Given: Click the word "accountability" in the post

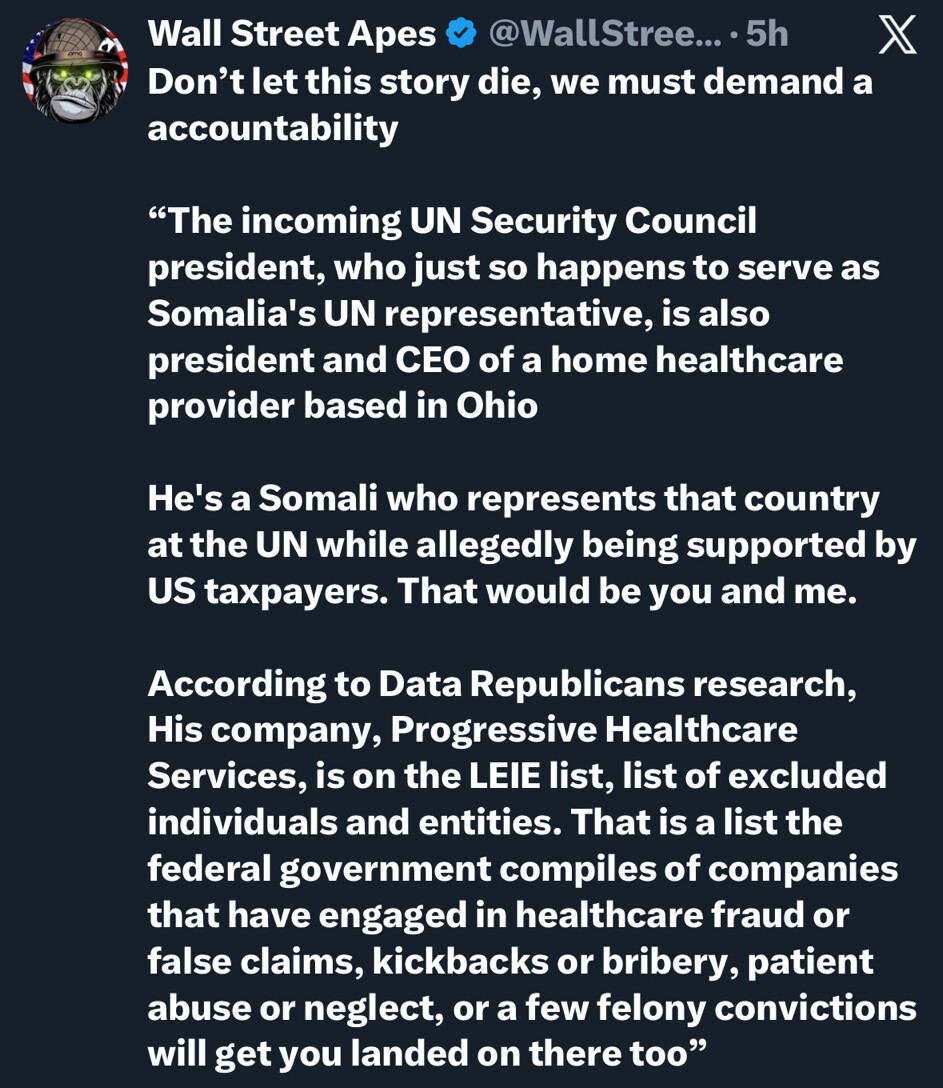Looking at the screenshot, I should (x=273, y=128).
